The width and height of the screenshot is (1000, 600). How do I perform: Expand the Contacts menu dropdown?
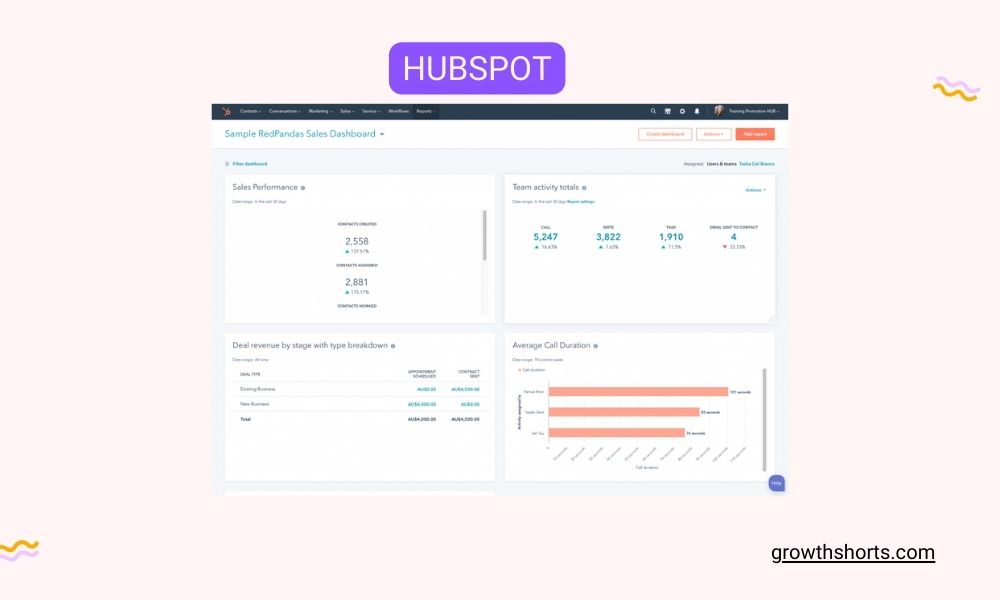point(251,111)
